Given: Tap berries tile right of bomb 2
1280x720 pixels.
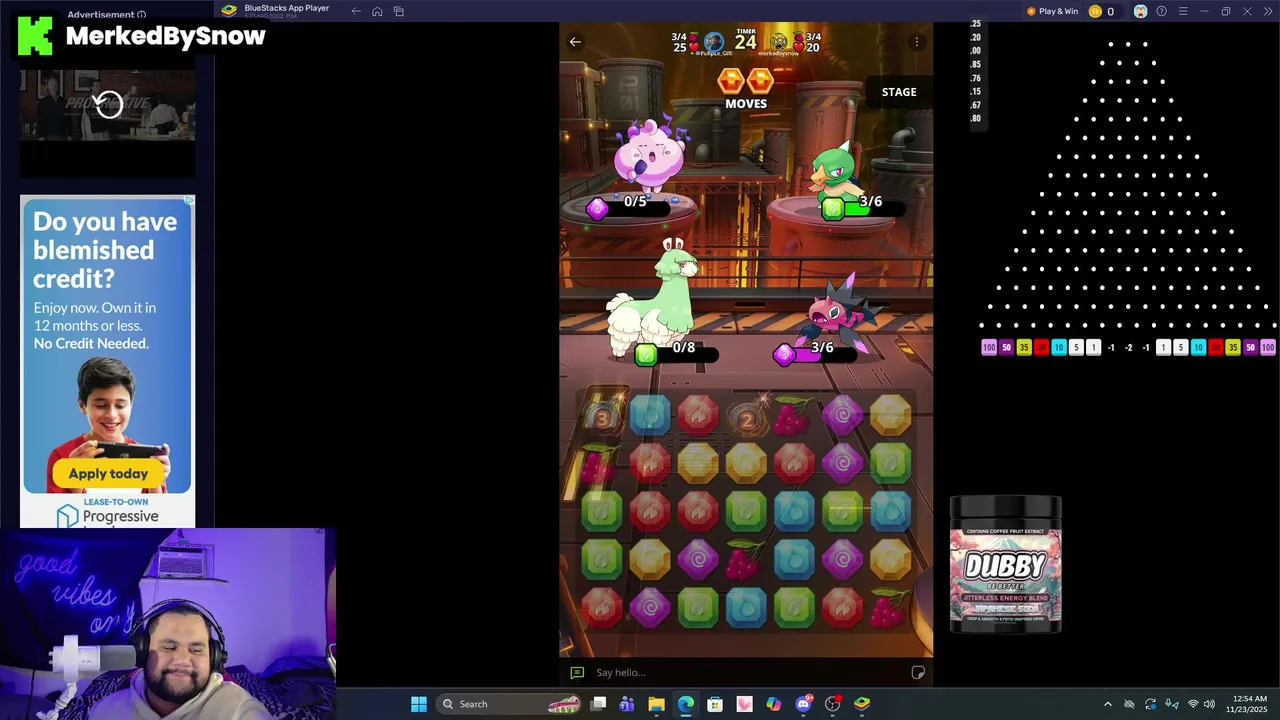Looking at the screenshot, I should 794,416.
